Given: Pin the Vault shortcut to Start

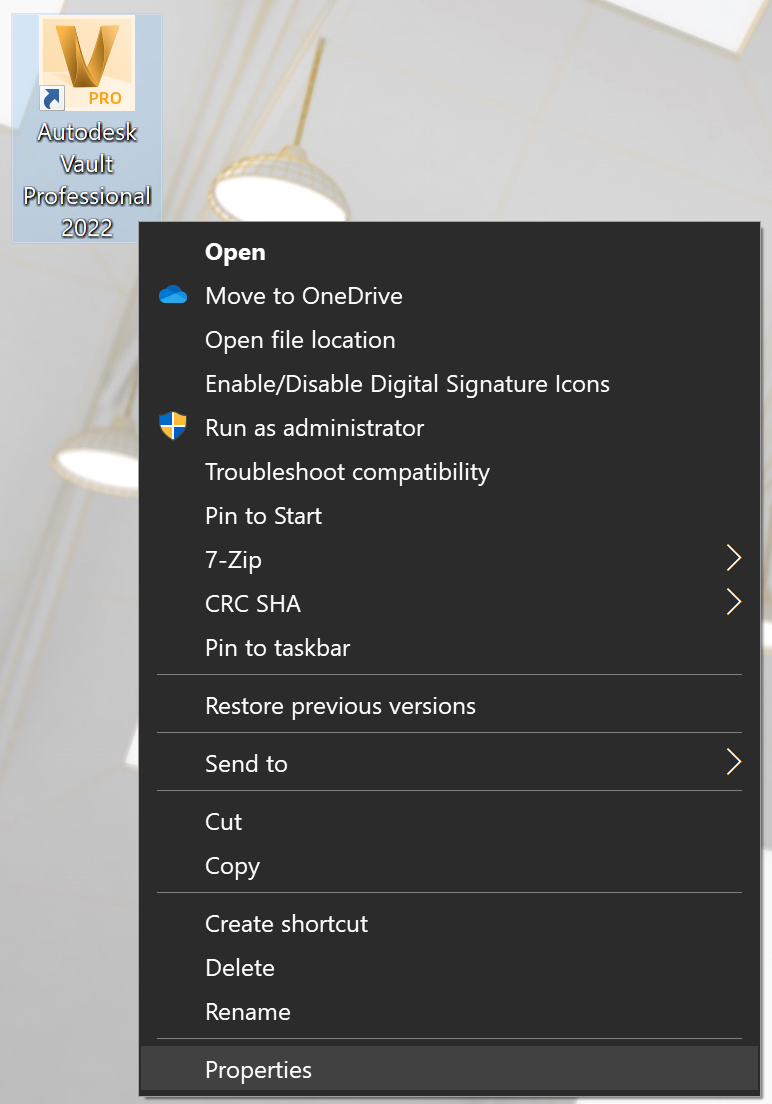Looking at the screenshot, I should [x=263, y=516].
